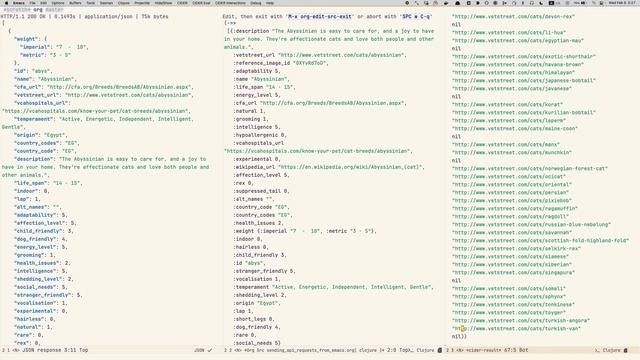The width and height of the screenshot is (640, 360).
Task: Open the Debug menu
Action: tap(256, 3)
